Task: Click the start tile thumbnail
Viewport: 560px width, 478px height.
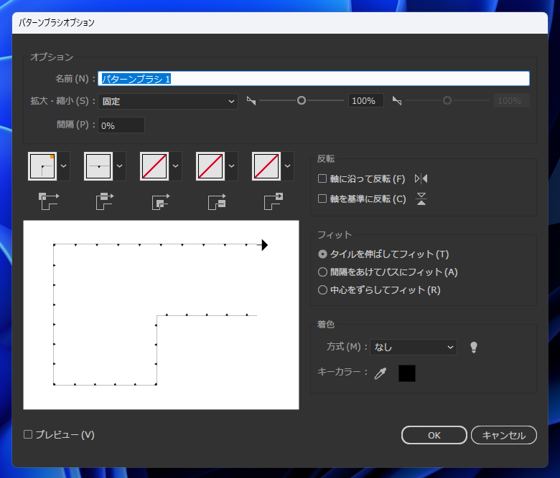Action: click(210, 166)
